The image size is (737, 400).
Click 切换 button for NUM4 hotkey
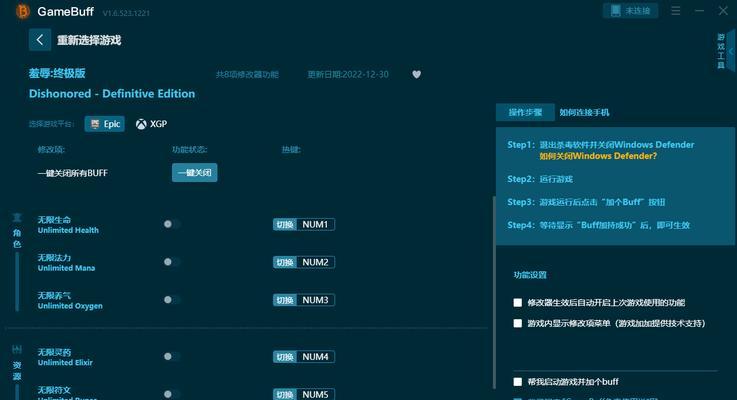pyautogui.click(x=285, y=357)
